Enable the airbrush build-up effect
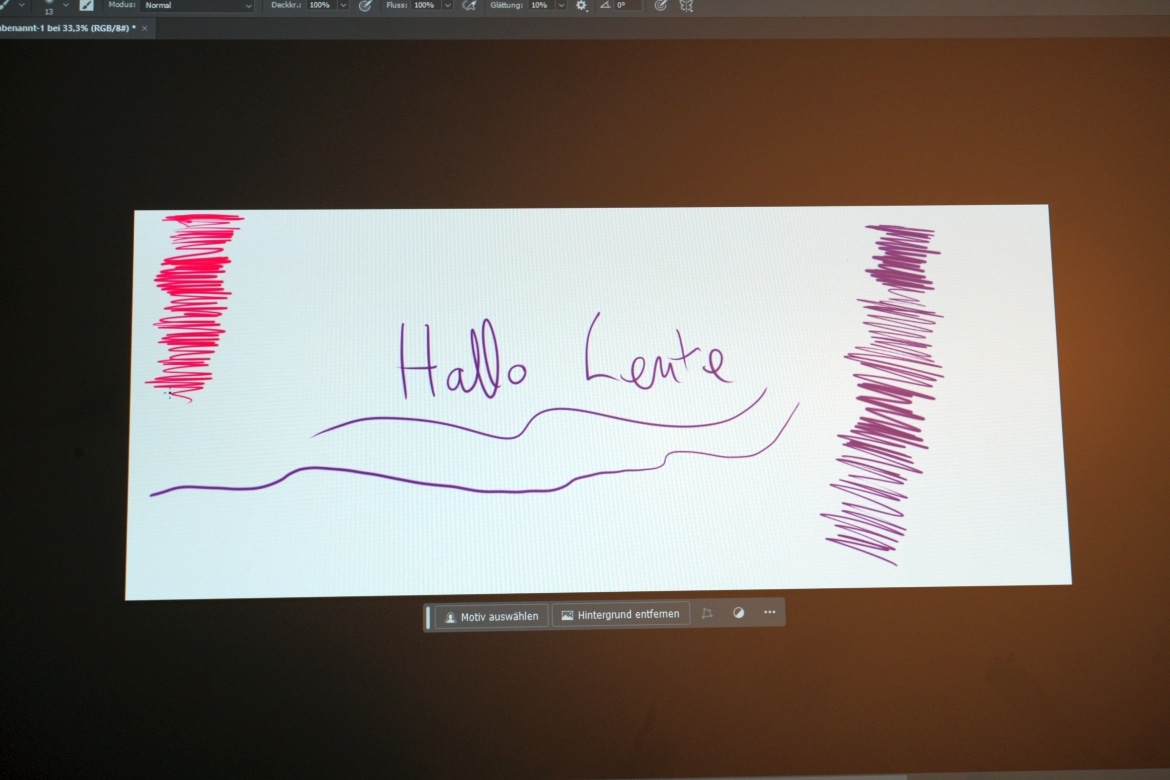Image resolution: width=1170 pixels, height=780 pixels. [469, 5]
